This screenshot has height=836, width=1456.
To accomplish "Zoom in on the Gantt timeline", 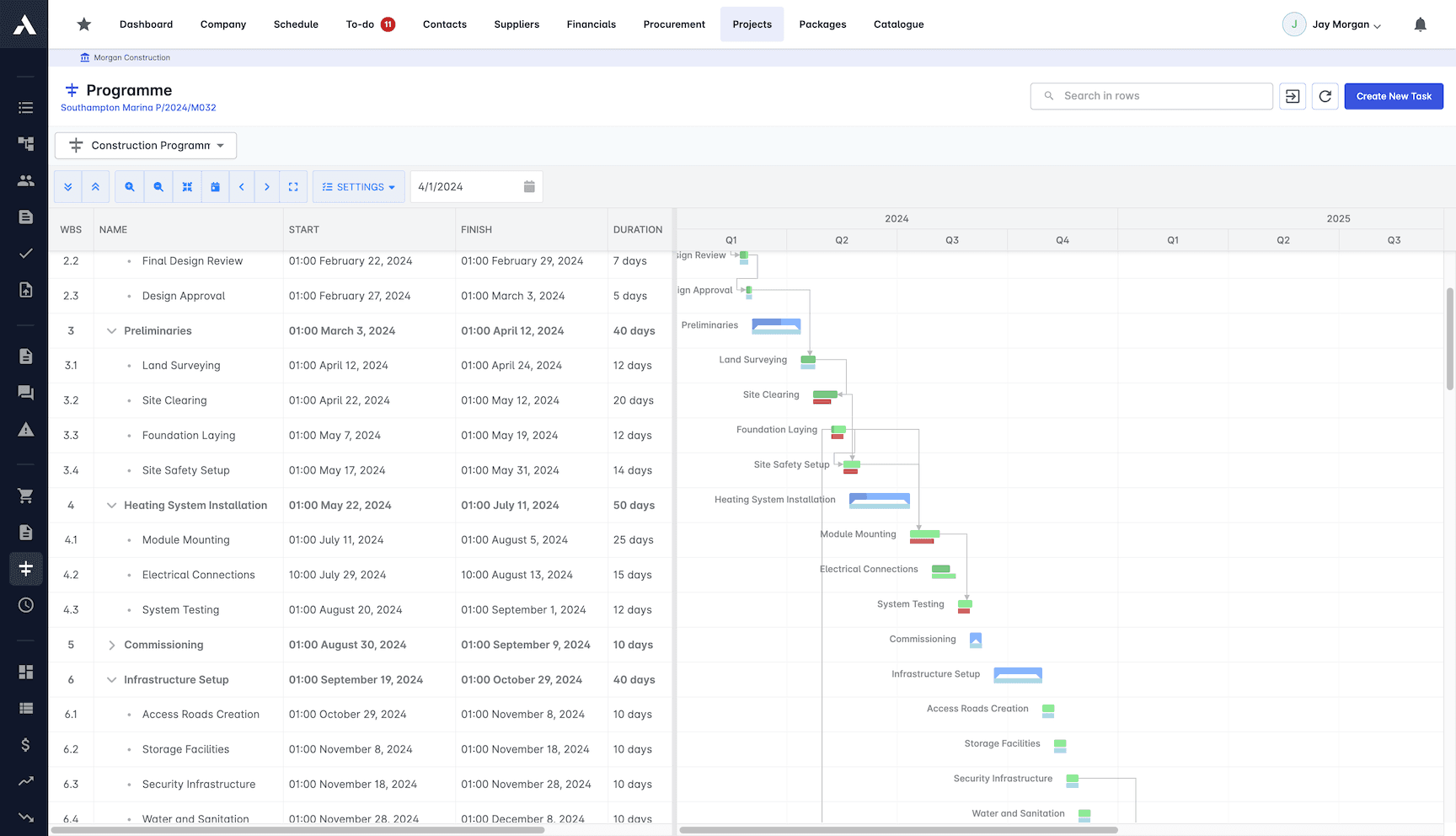I will 129,186.
